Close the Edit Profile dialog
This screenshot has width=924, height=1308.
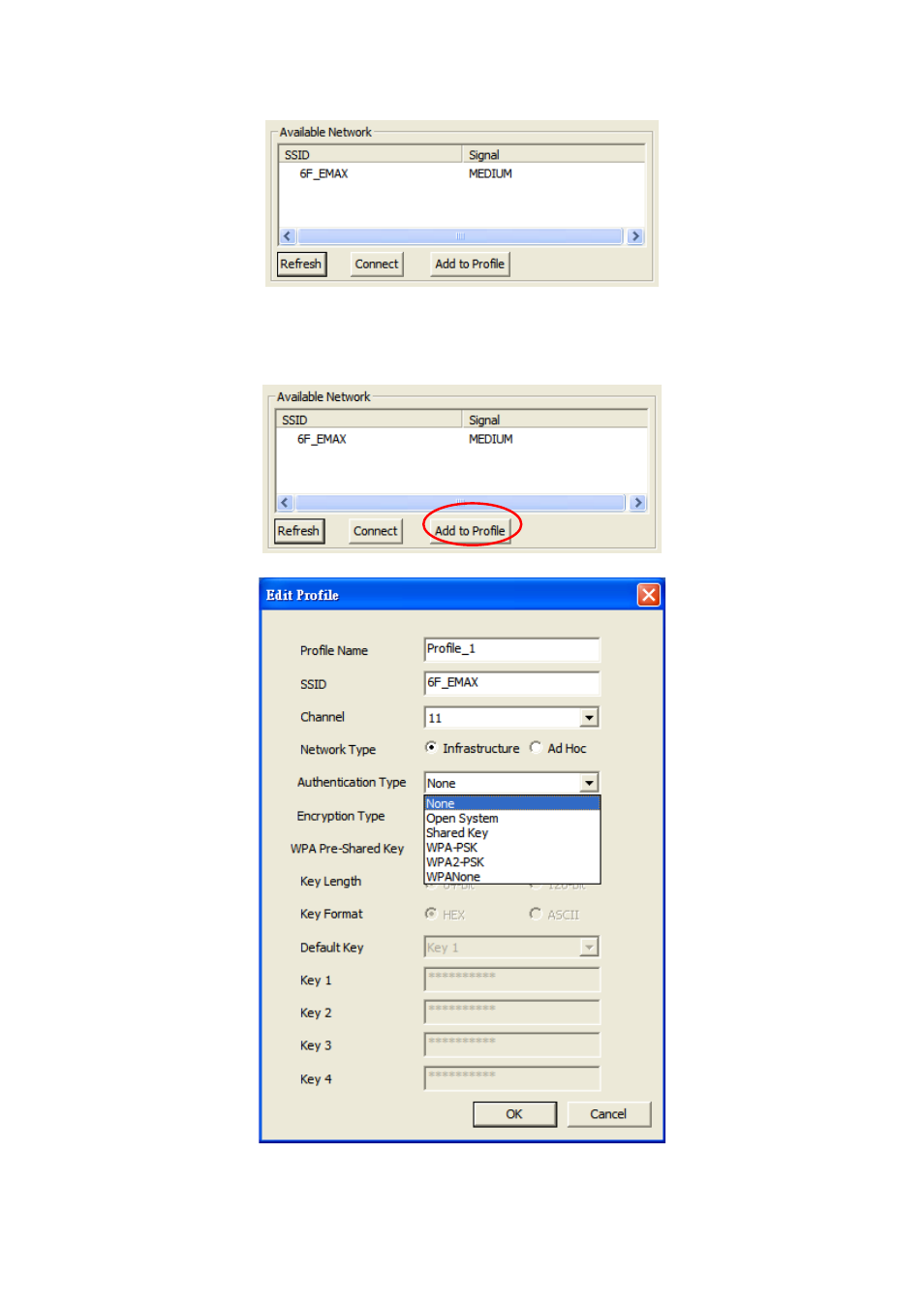coord(648,595)
